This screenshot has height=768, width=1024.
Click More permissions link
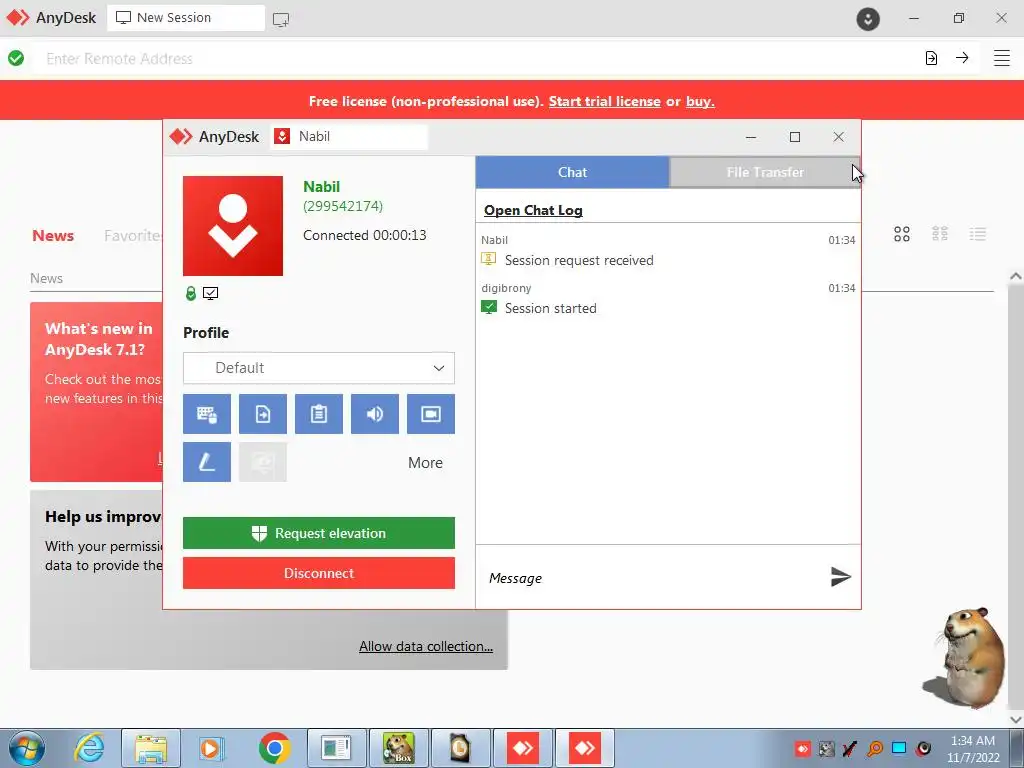(x=425, y=463)
